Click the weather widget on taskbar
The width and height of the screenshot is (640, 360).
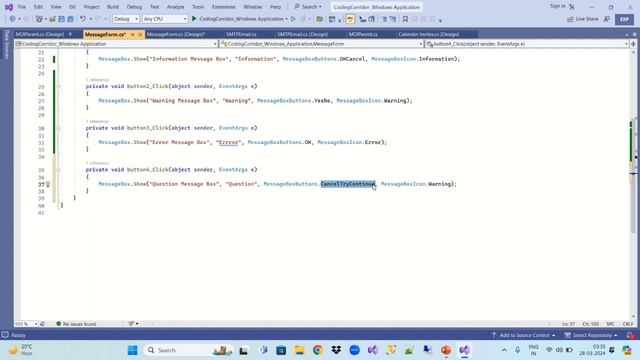pyautogui.click(x=21, y=350)
